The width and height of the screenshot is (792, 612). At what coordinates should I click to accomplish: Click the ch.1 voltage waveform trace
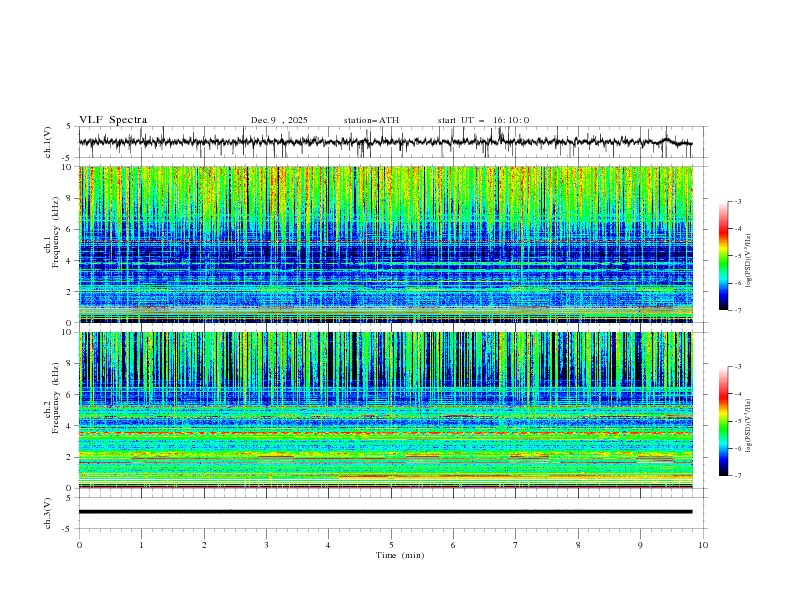tap(385, 142)
